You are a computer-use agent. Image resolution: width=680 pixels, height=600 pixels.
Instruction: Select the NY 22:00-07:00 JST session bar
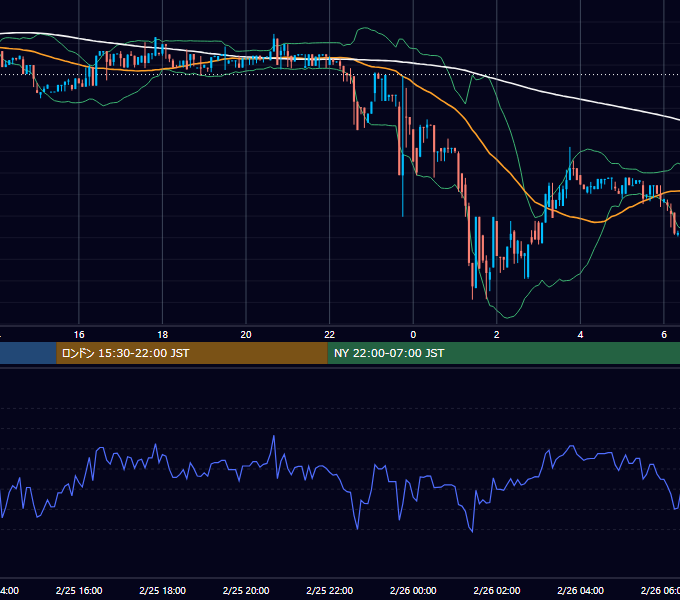point(503,353)
